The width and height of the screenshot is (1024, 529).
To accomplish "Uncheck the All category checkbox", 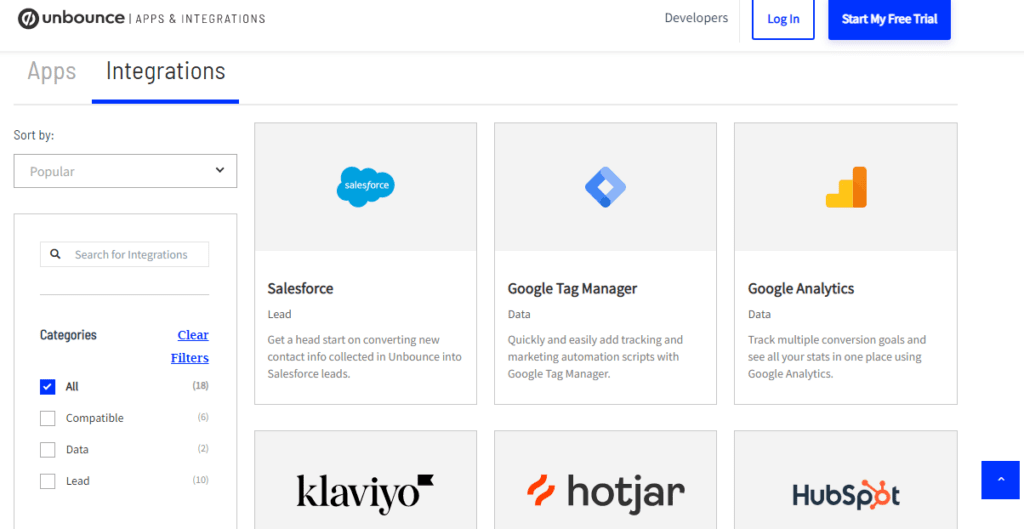I will click(x=48, y=387).
